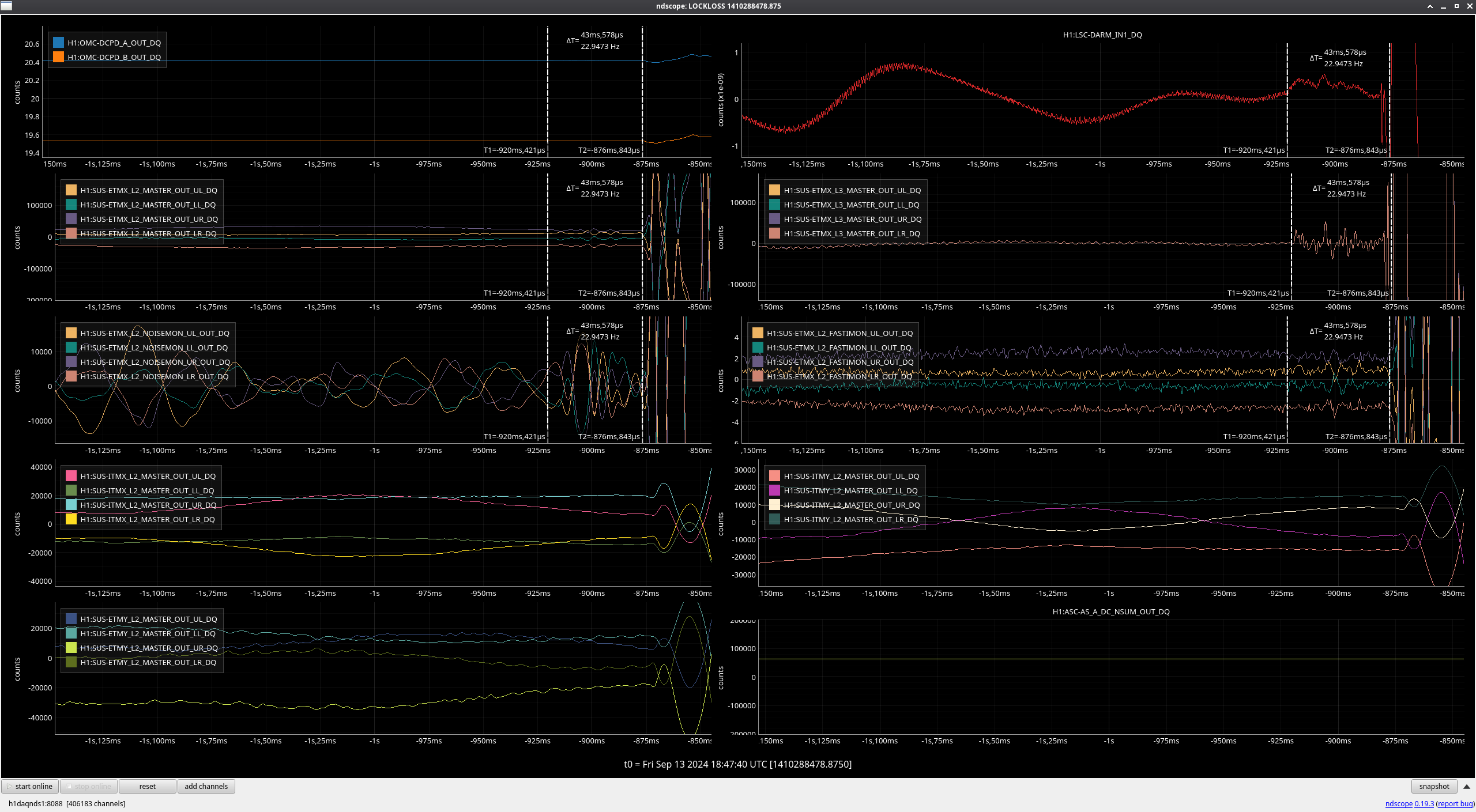Click the ETMX_L2_MASTER_OUT_UR_DQ purple swatch

71,219
